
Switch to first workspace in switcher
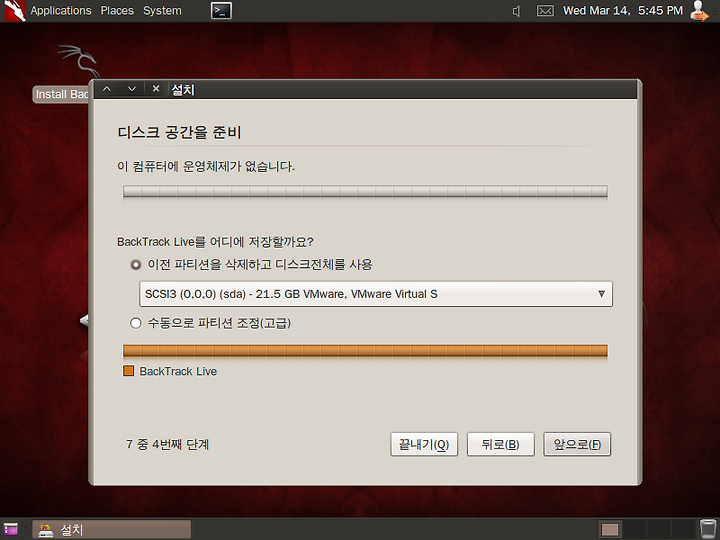[x=610, y=529]
